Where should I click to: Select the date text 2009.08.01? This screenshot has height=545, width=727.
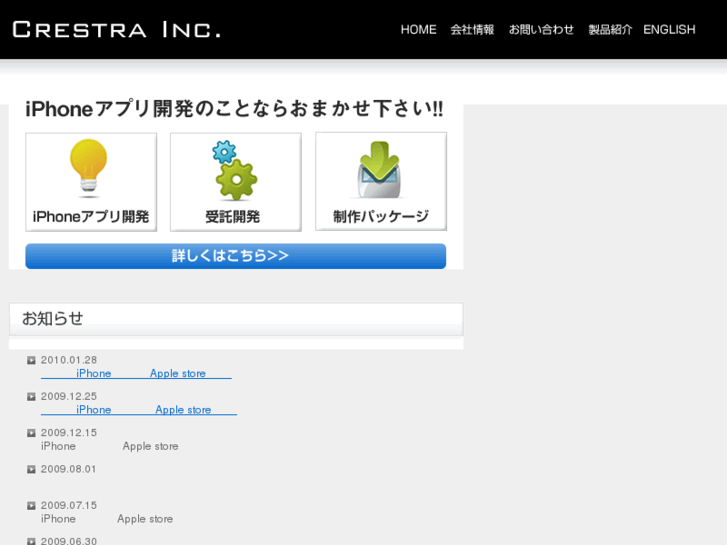tap(69, 469)
